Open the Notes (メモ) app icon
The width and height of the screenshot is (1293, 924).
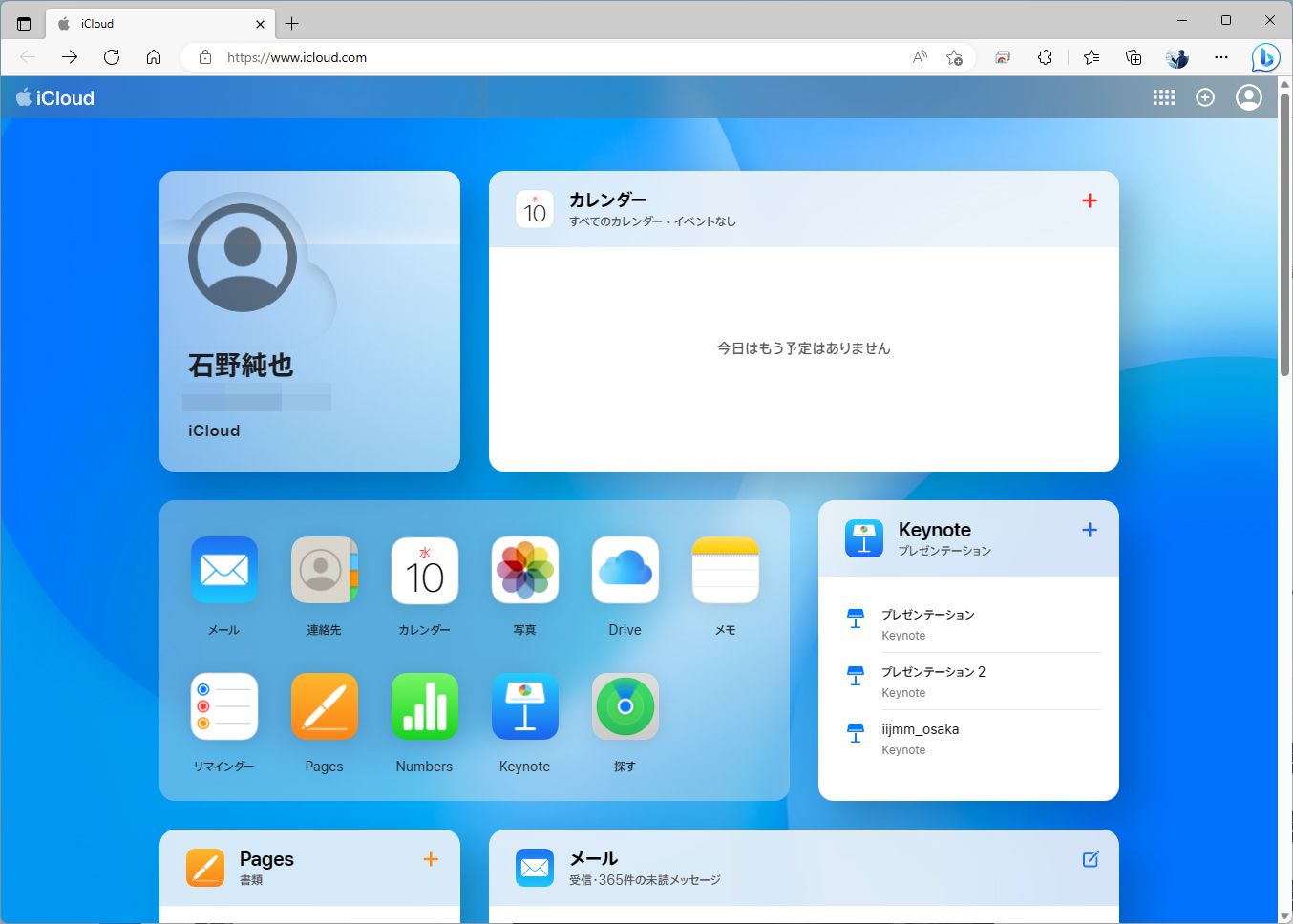click(725, 570)
